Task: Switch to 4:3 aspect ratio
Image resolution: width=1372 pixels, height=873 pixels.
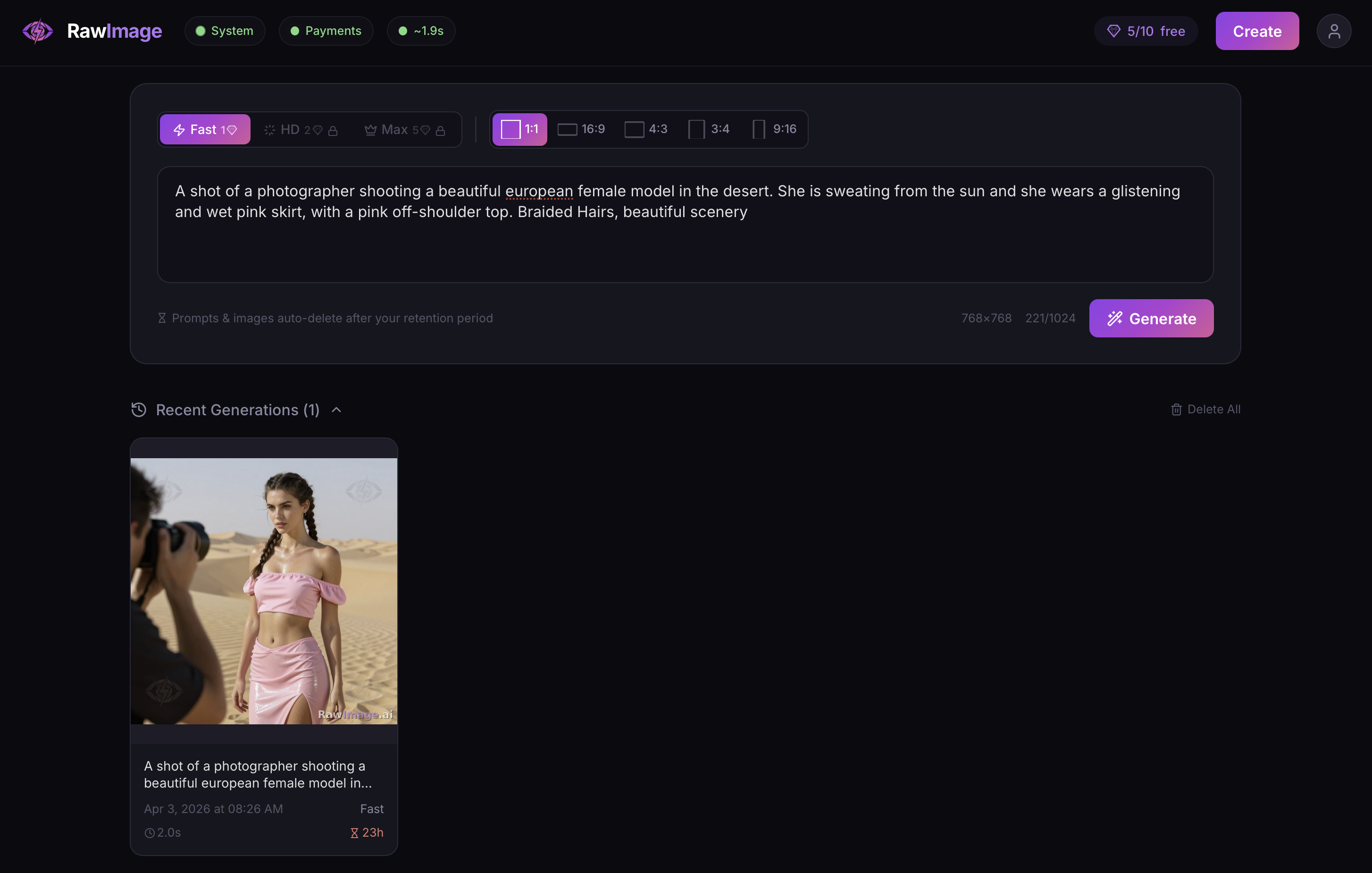Action: click(x=645, y=129)
